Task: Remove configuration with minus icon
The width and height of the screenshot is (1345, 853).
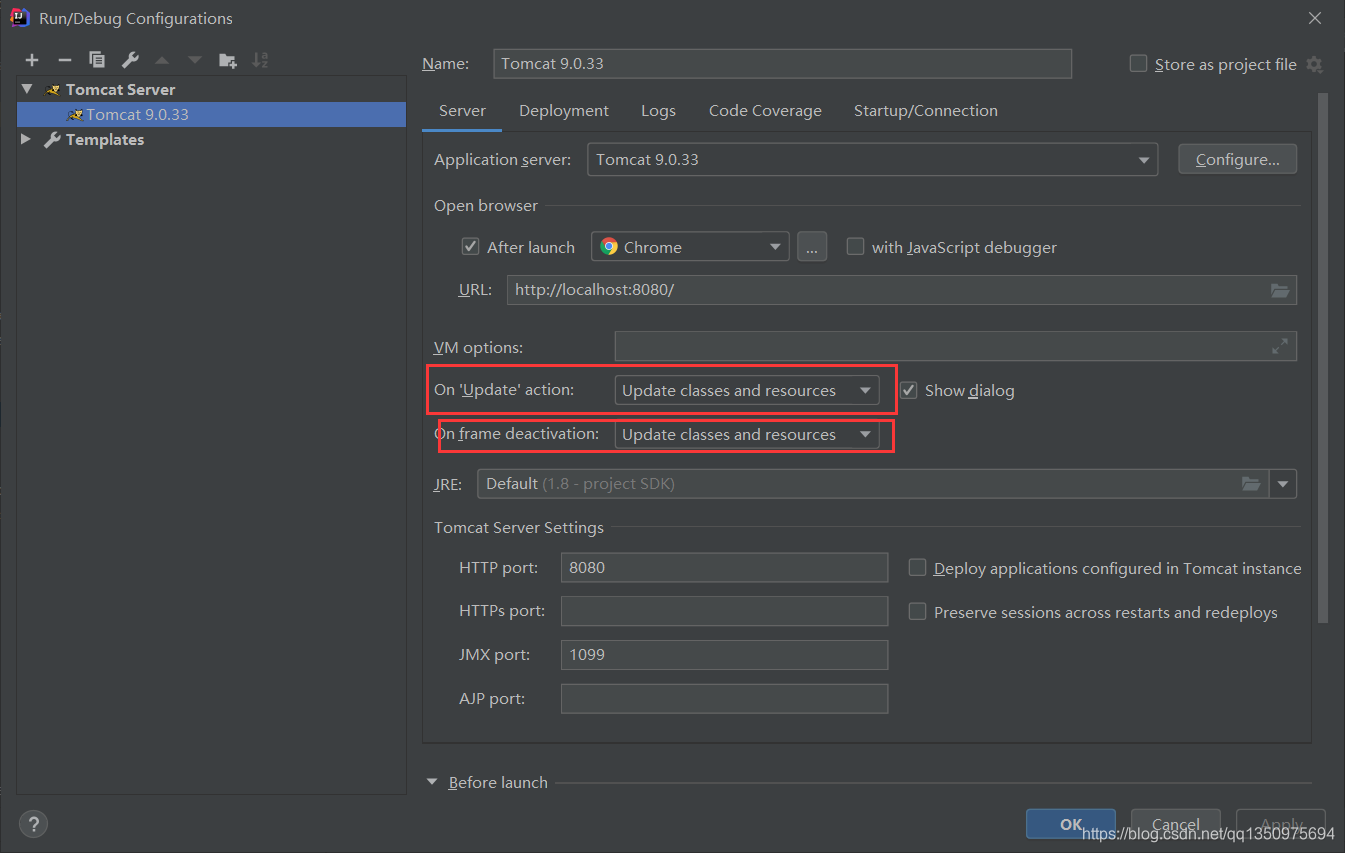Action: 65,60
